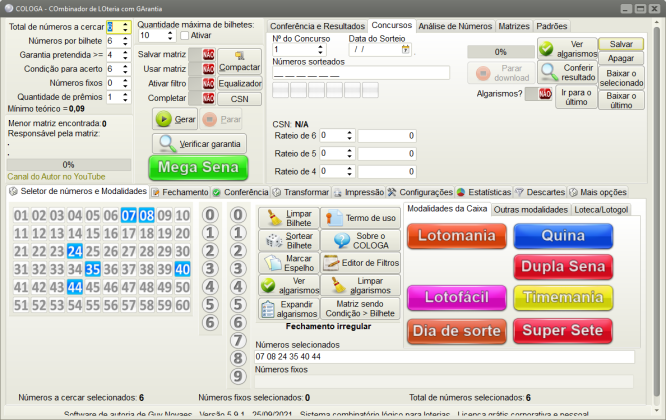Select the Quina modality
666x420 pixels.
point(563,236)
